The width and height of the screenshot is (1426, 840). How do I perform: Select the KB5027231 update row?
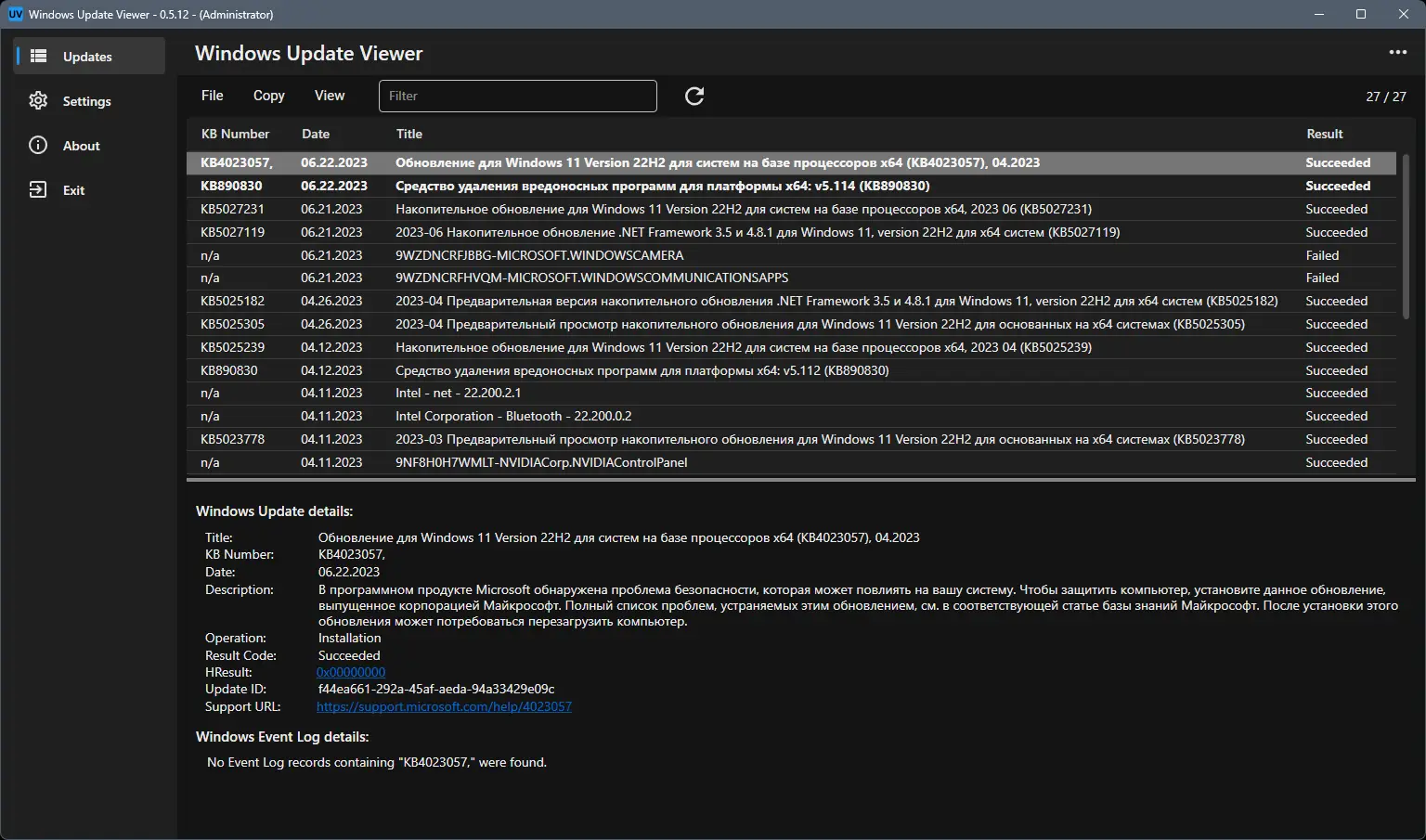coord(743,209)
